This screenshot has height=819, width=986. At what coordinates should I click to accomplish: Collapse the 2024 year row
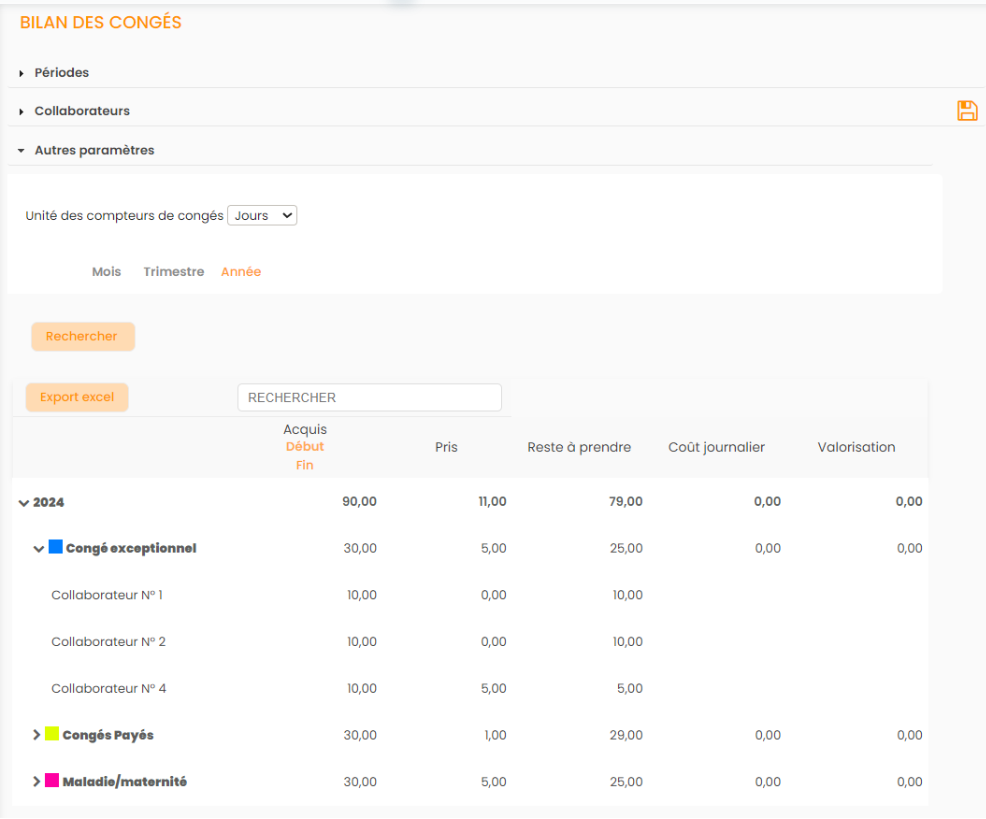(x=24, y=502)
